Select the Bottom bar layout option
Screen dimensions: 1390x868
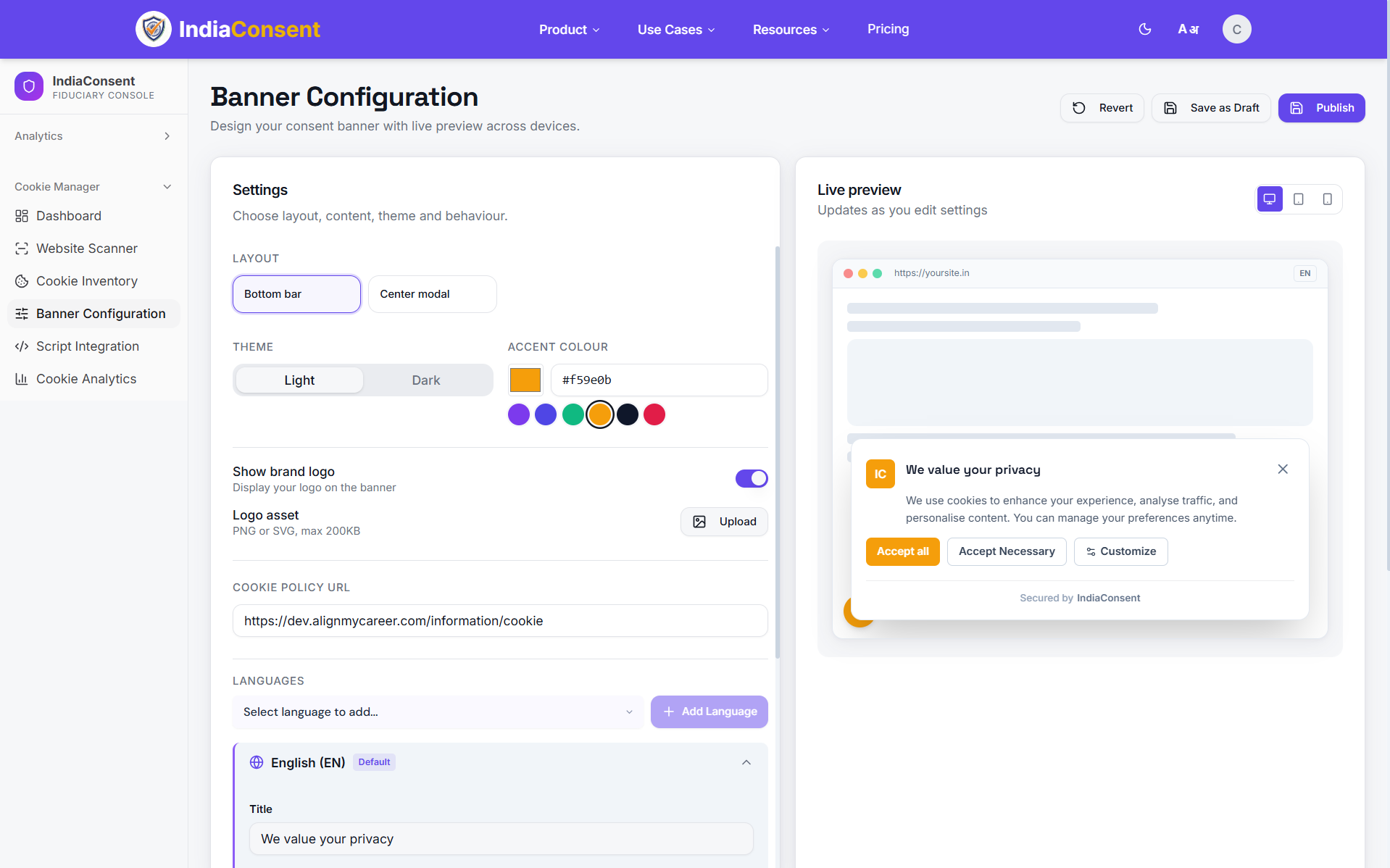tap(296, 294)
